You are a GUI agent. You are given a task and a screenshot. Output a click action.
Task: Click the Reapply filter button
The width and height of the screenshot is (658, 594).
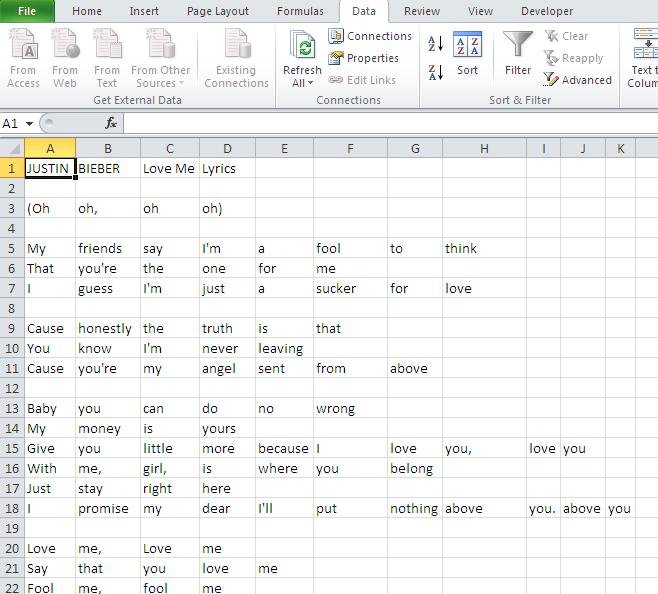574,58
